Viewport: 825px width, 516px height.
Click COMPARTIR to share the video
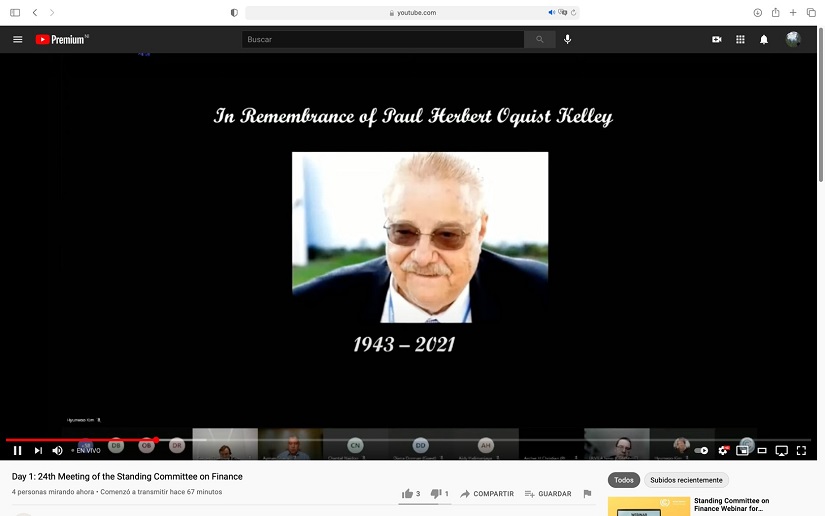click(487, 493)
